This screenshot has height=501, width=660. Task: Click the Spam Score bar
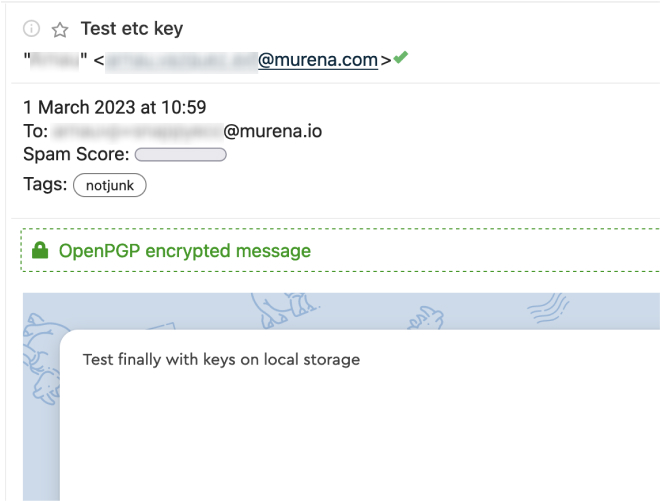click(180, 155)
